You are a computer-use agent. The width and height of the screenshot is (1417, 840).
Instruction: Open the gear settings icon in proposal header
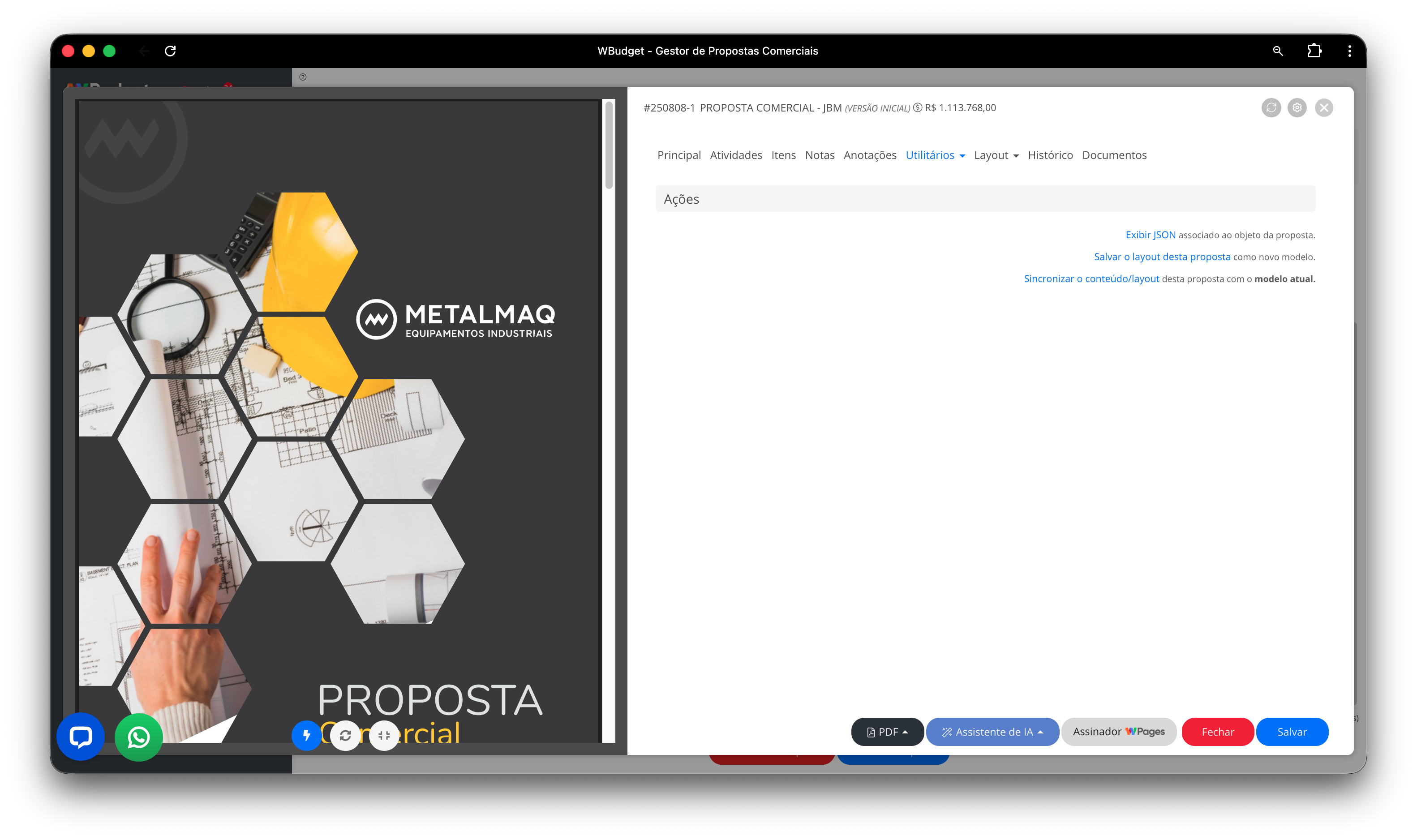(1297, 107)
